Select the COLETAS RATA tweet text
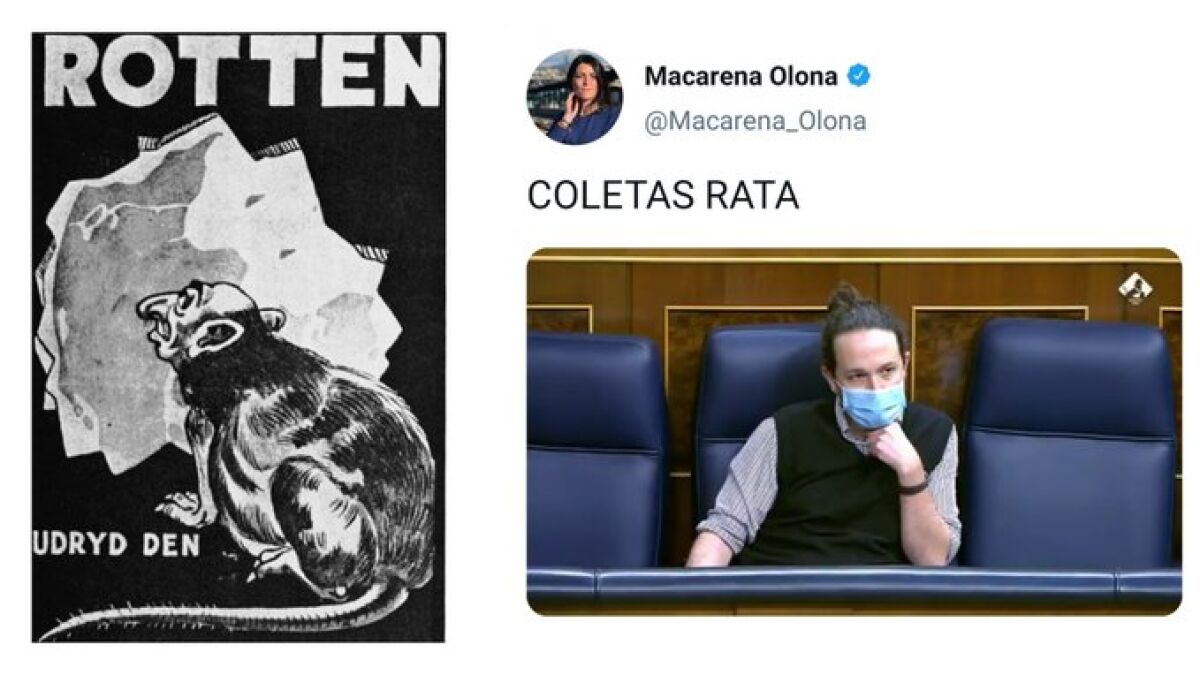 (x=662, y=196)
